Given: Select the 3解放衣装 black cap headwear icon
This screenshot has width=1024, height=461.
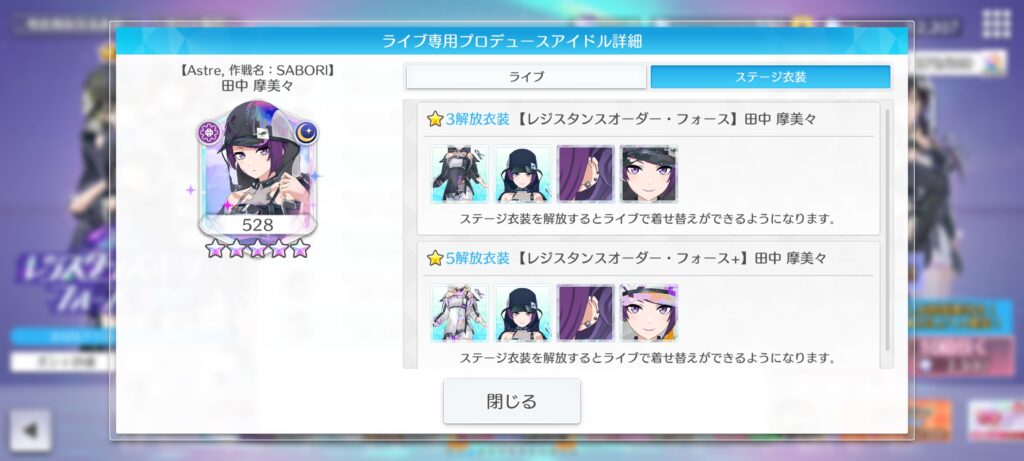Looking at the screenshot, I should [x=522, y=174].
